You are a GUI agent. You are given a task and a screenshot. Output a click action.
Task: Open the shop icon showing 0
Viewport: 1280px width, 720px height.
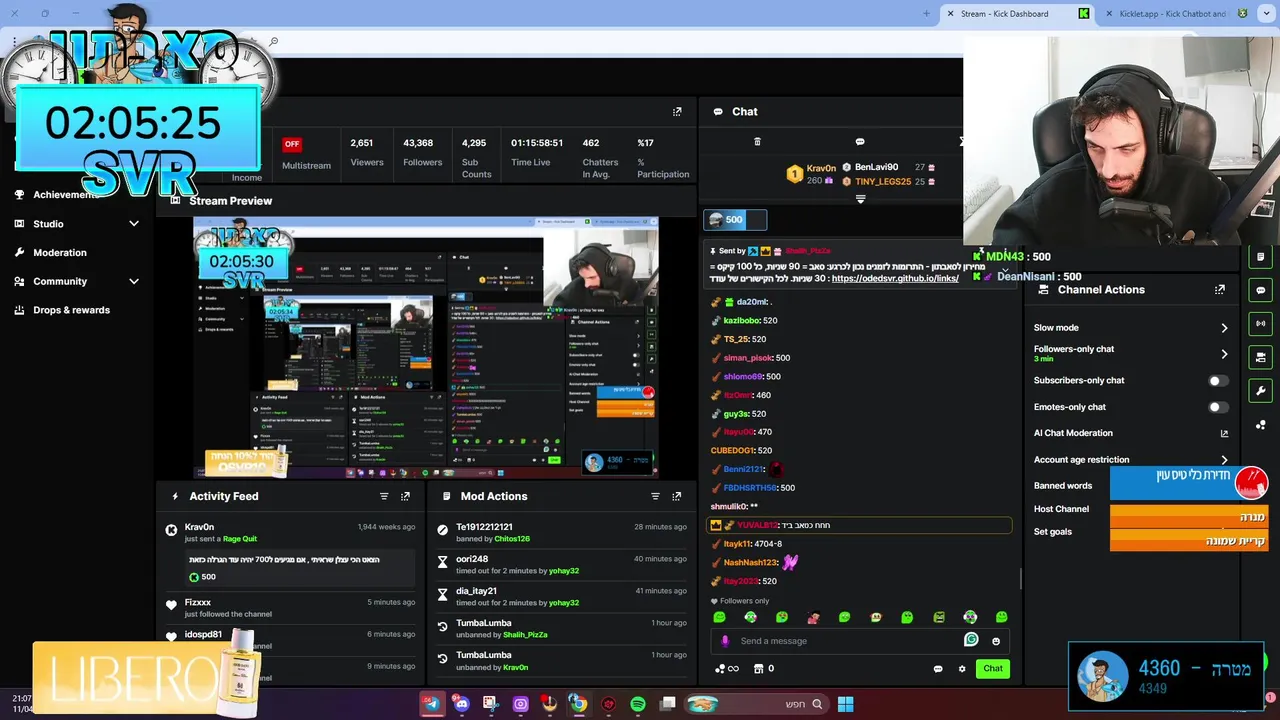763,669
